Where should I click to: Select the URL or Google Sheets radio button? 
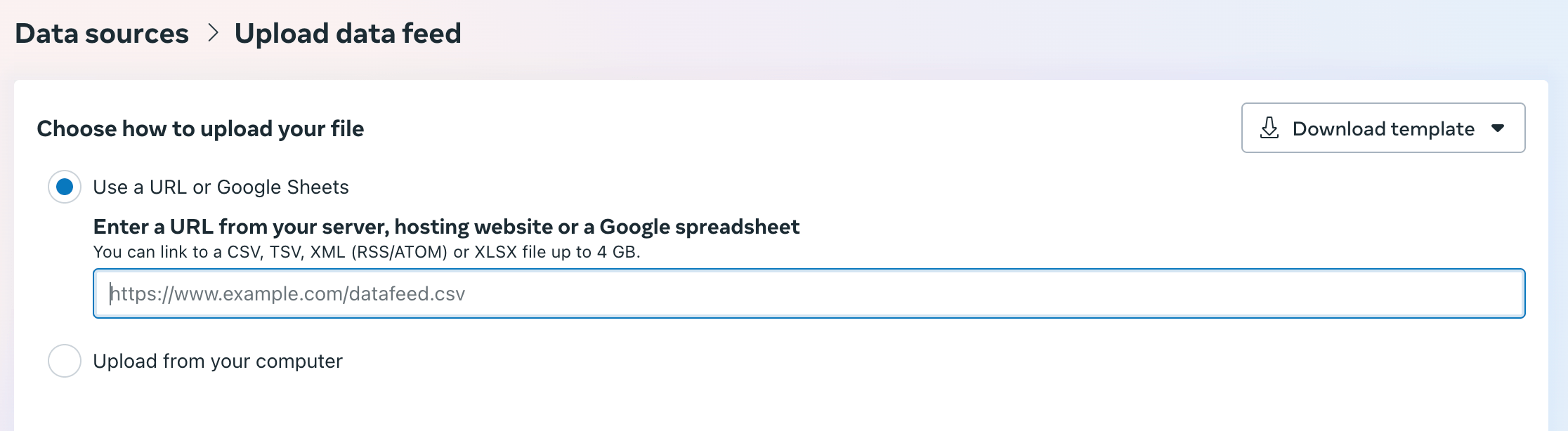(65, 187)
